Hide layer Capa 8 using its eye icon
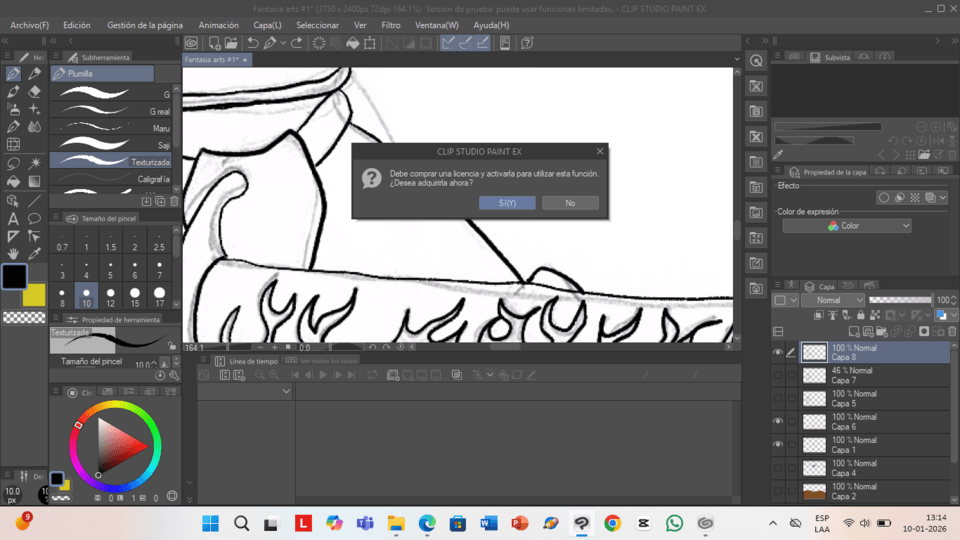960x540 pixels. pyautogui.click(x=778, y=352)
